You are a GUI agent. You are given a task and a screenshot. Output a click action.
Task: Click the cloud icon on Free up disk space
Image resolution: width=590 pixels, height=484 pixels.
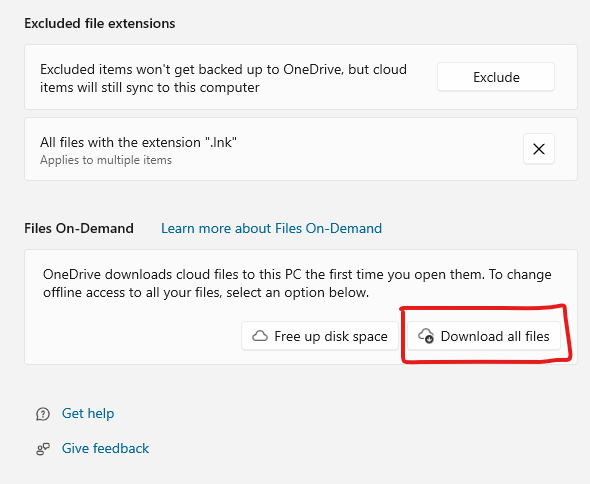[x=260, y=336]
